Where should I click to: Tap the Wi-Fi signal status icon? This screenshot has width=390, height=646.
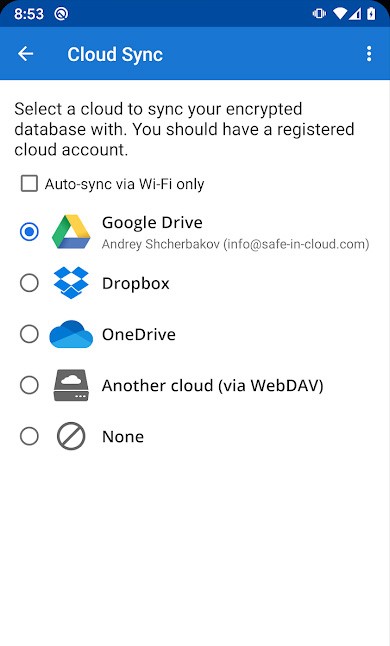point(340,14)
